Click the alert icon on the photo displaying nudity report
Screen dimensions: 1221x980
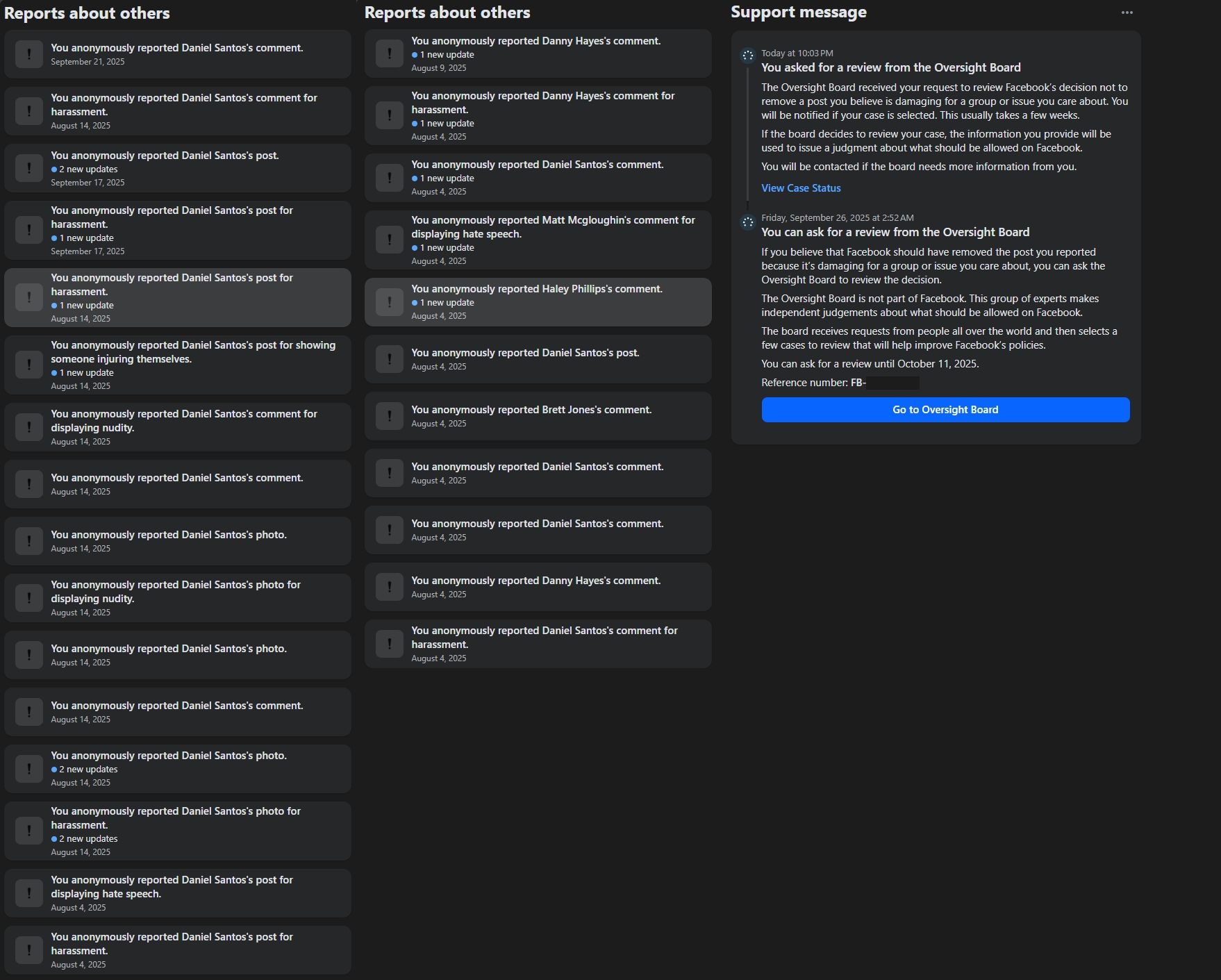(x=29, y=598)
